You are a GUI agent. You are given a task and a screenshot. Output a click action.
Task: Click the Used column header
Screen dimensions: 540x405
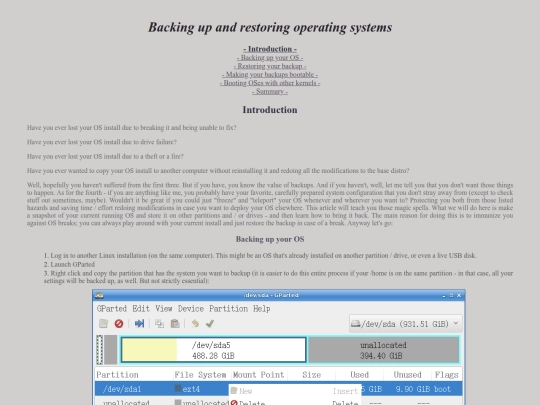[x=360, y=375]
